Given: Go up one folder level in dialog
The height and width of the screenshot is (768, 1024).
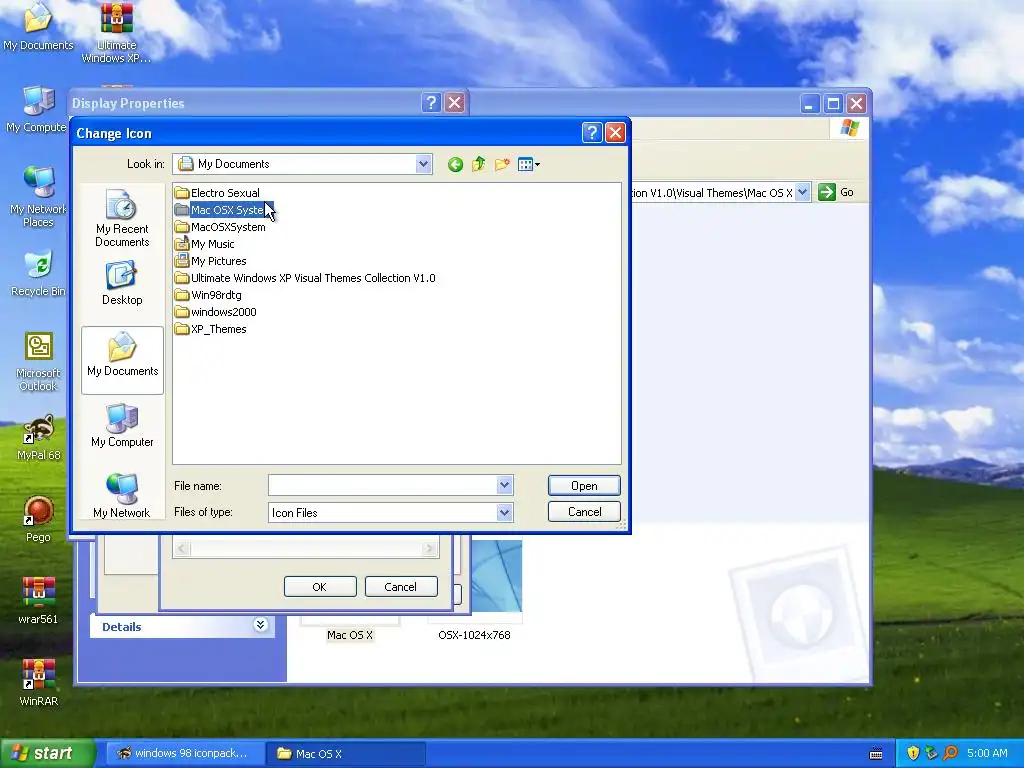Looking at the screenshot, I should (478, 164).
